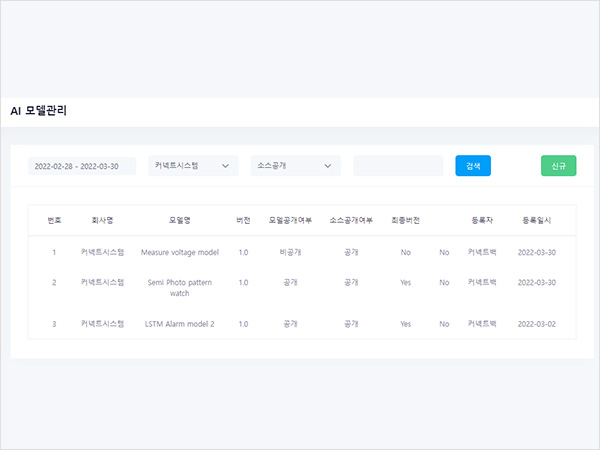The height and width of the screenshot is (450, 600).
Task: Click the AI 모델관리 page title
Action: pyautogui.click(x=39, y=111)
